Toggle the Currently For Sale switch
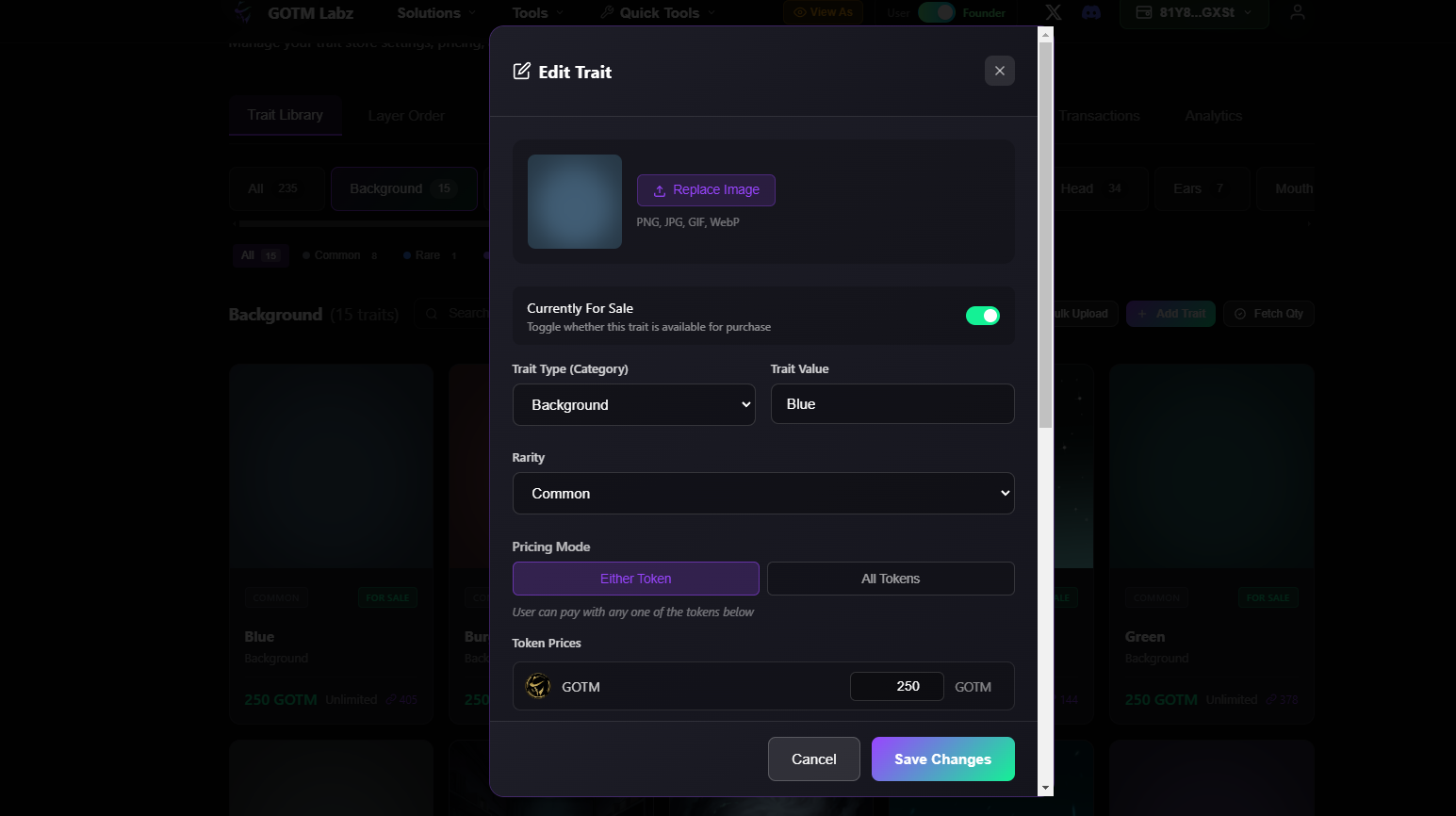1456x816 pixels. 982,316
